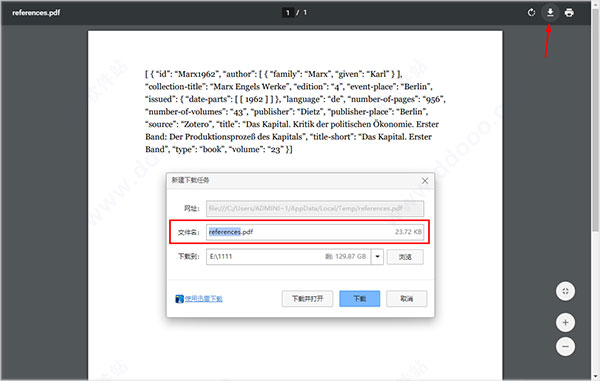Click the URL address field in dialog
The image size is (600, 381).
coord(315,208)
